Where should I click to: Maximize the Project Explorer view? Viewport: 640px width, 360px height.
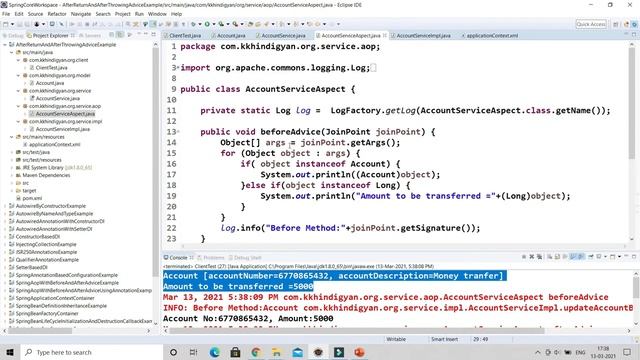(153, 35)
